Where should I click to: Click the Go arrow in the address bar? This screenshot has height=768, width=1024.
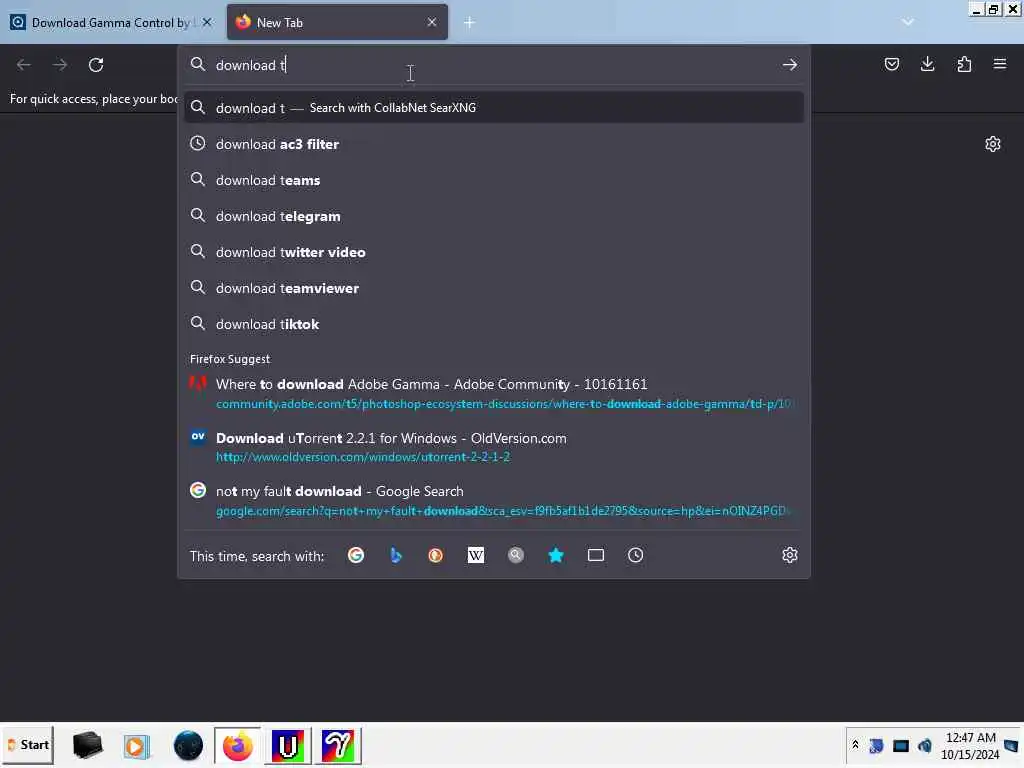pyautogui.click(x=790, y=65)
